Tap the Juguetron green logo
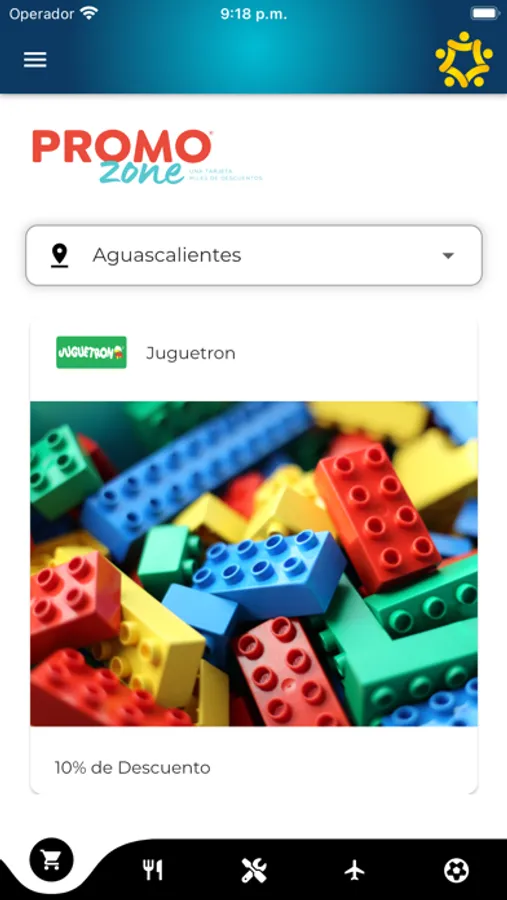Image resolution: width=507 pixels, height=900 pixels. (91, 352)
